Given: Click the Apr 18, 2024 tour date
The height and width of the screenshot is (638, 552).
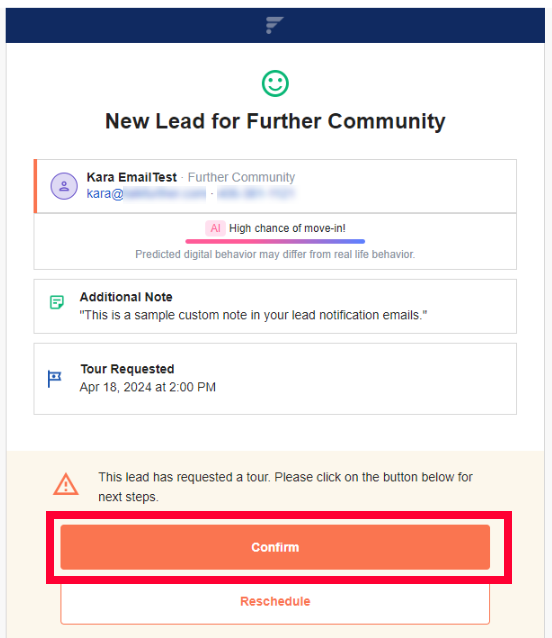Looking at the screenshot, I should (x=148, y=387).
